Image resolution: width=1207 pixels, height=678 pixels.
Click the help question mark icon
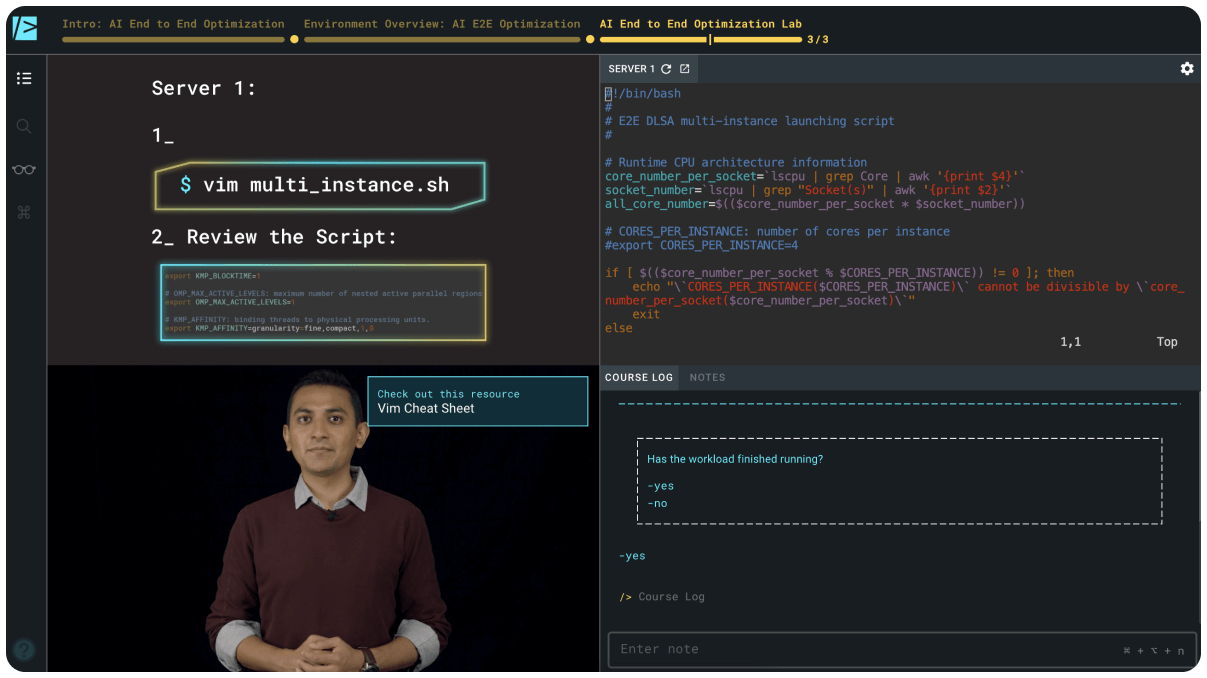[x=24, y=649]
